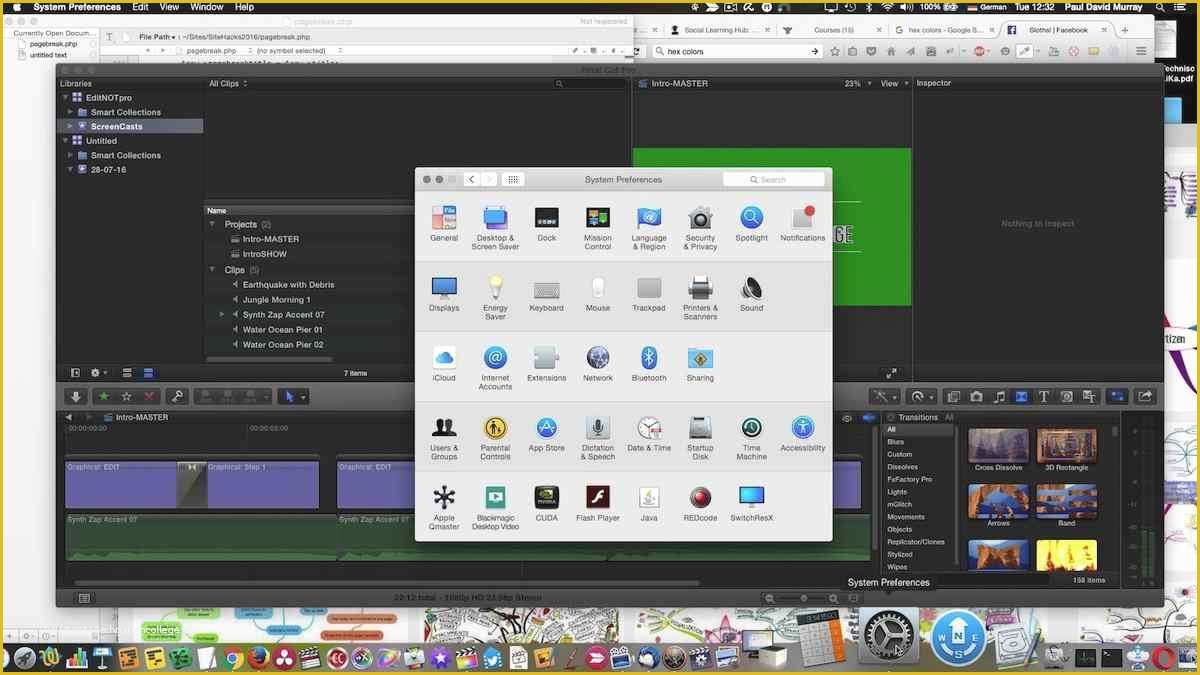1200x675 pixels.
Task: Open Final Cut photos browser camera icon
Action: coord(976,397)
